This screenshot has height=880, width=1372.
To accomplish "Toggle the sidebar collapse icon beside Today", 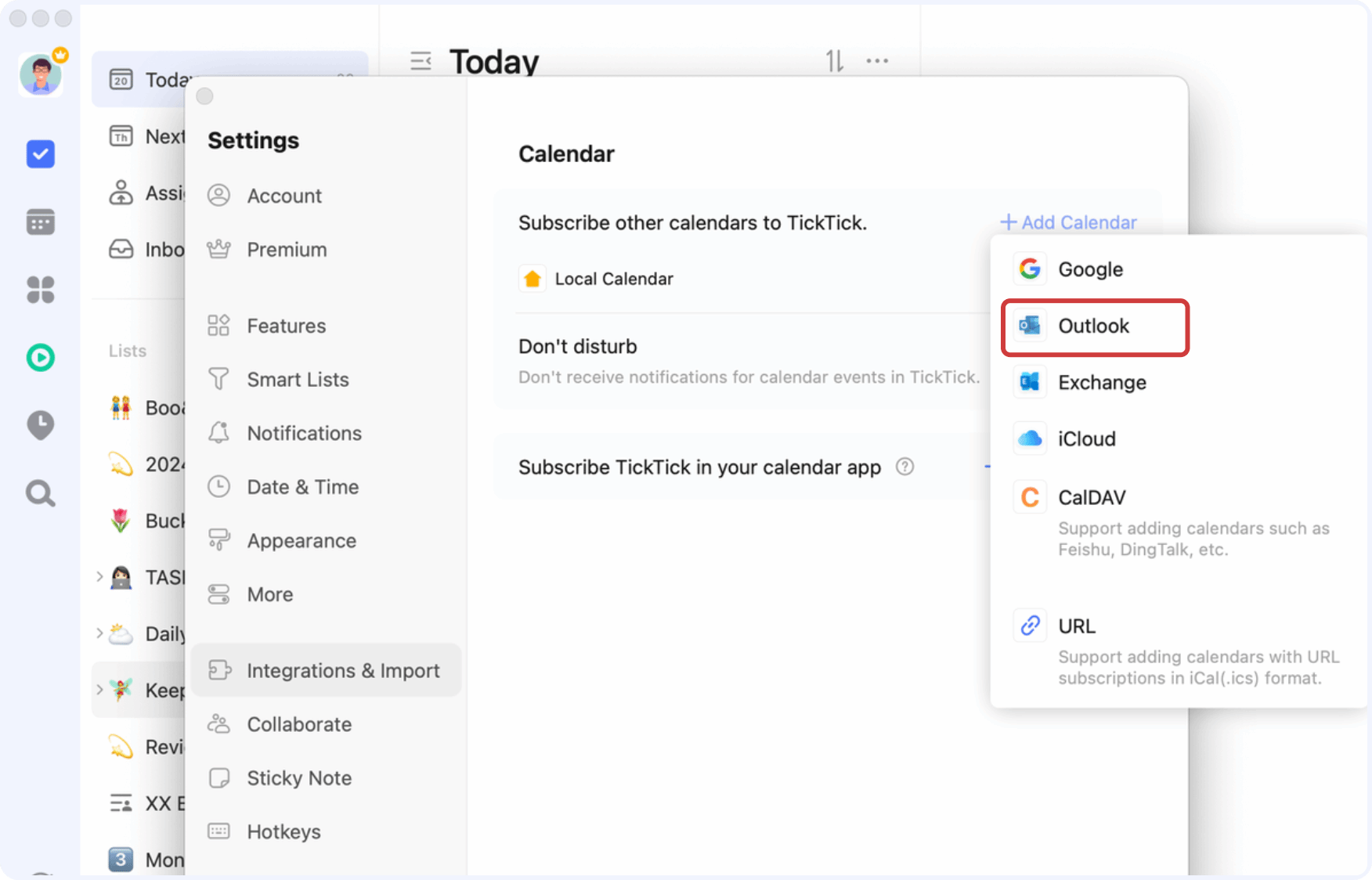I will click(421, 61).
